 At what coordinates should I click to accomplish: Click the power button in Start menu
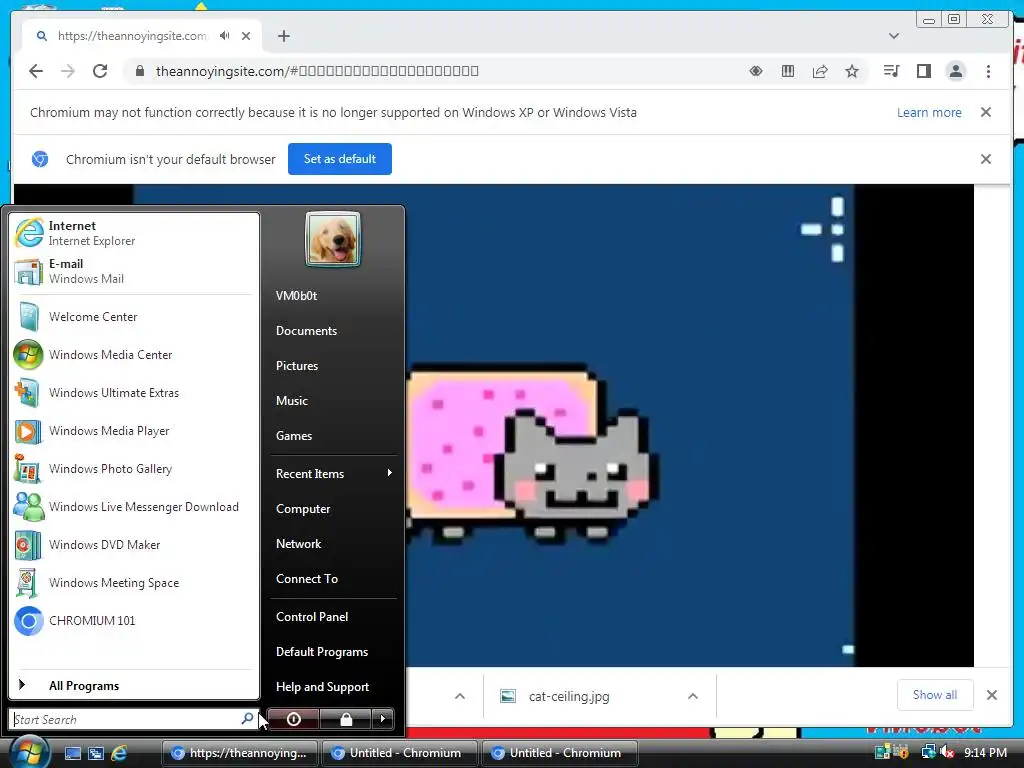(x=294, y=719)
